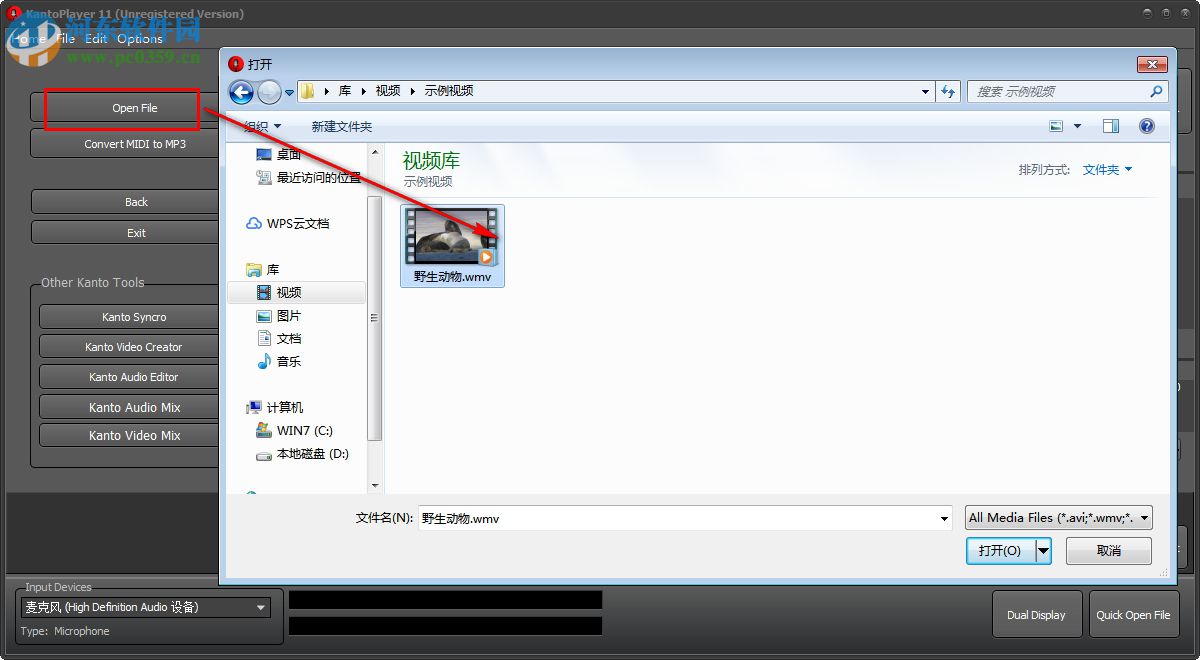Open the All Media Files file type dropdown
The image size is (1200, 660).
point(1059,518)
